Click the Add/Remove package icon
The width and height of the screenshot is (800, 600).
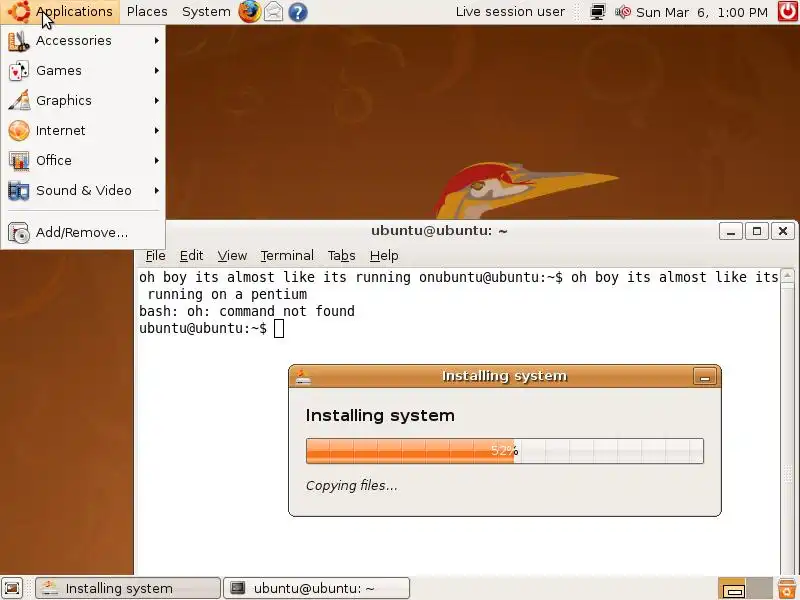pyautogui.click(x=19, y=233)
